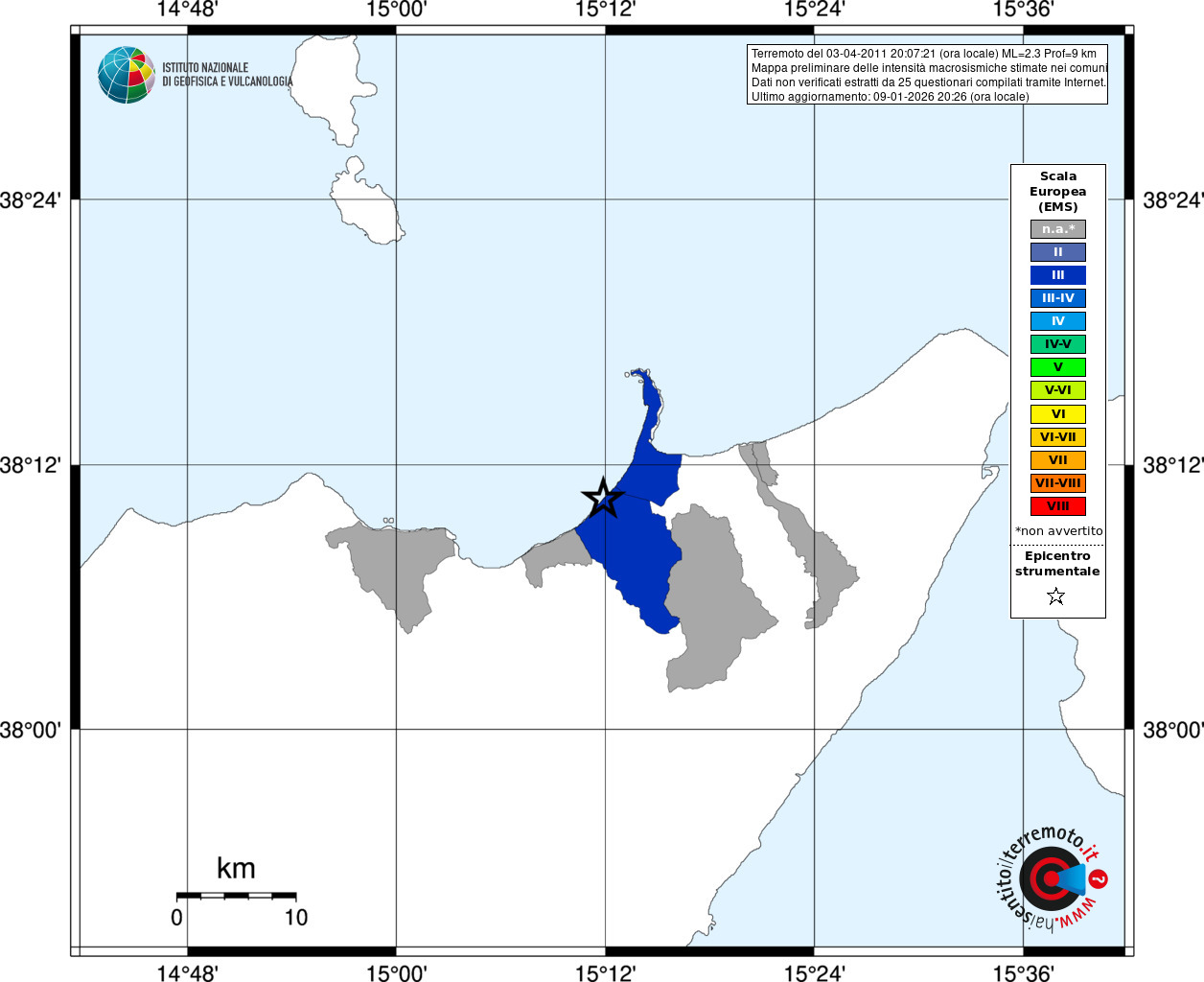Click the 'Scala Europea (EMS)' legend title
The height and width of the screenshot is (982, 1204).
[1058, 192]
